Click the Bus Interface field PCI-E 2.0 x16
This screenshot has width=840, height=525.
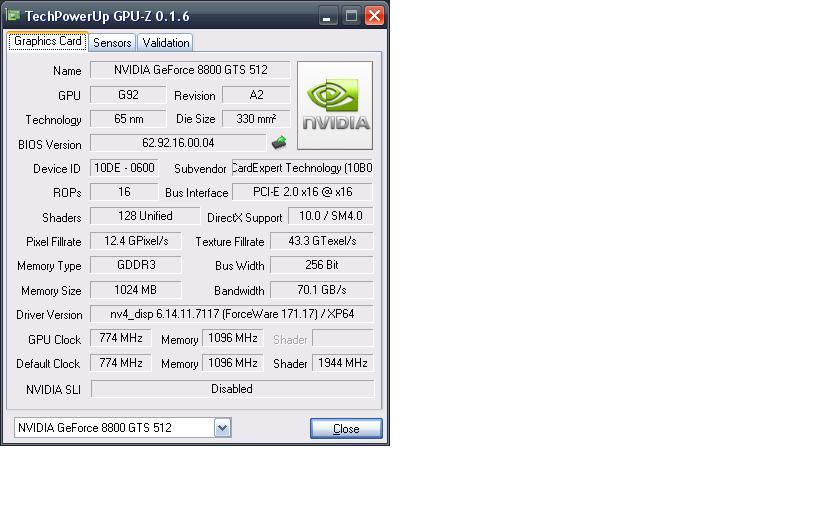(302, 192)
